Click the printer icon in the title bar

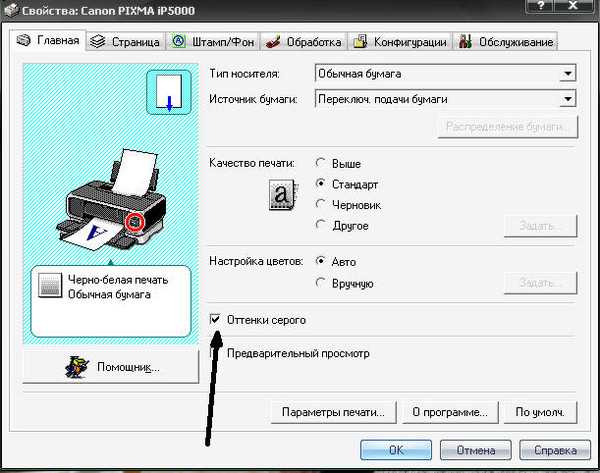(x=11, y=10)
